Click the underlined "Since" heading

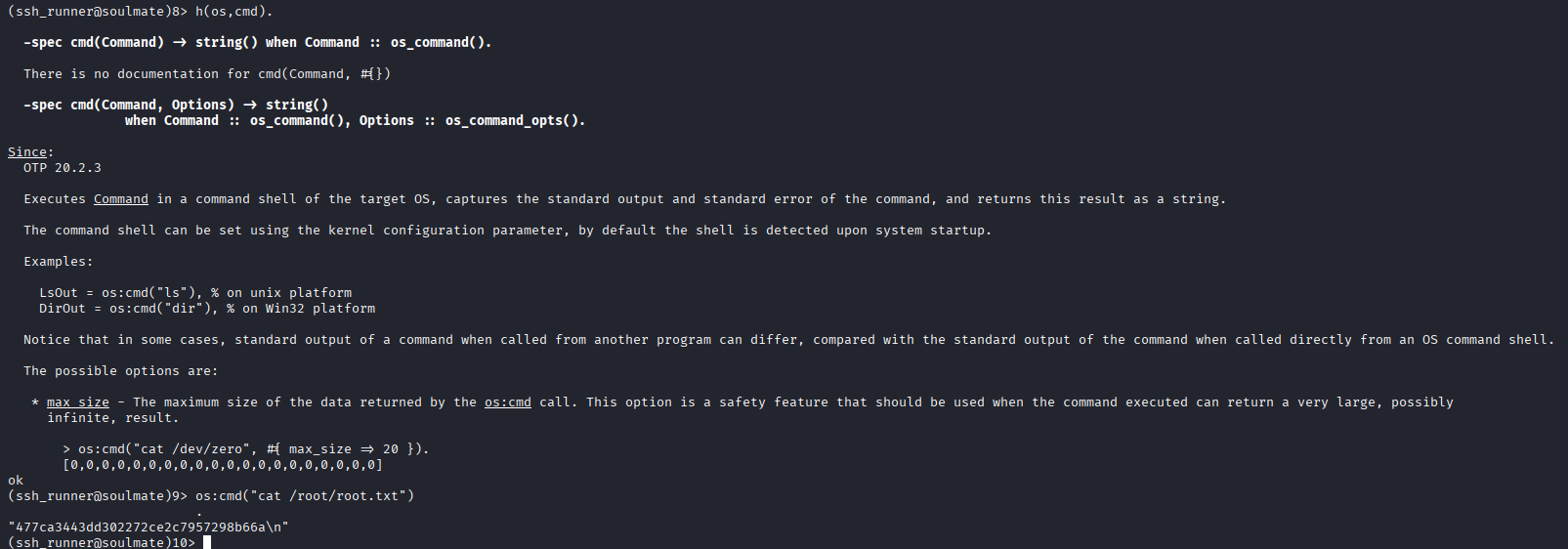[27, 152]
